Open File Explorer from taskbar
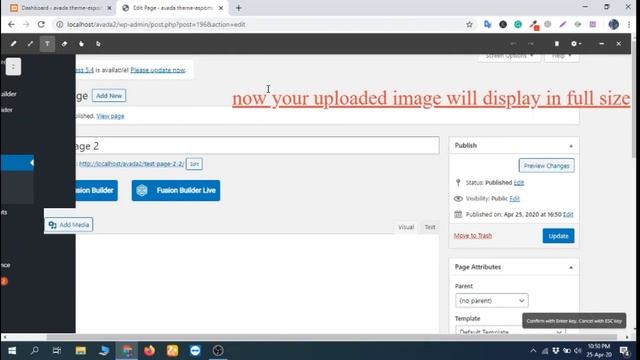 (x=80, y=351)
